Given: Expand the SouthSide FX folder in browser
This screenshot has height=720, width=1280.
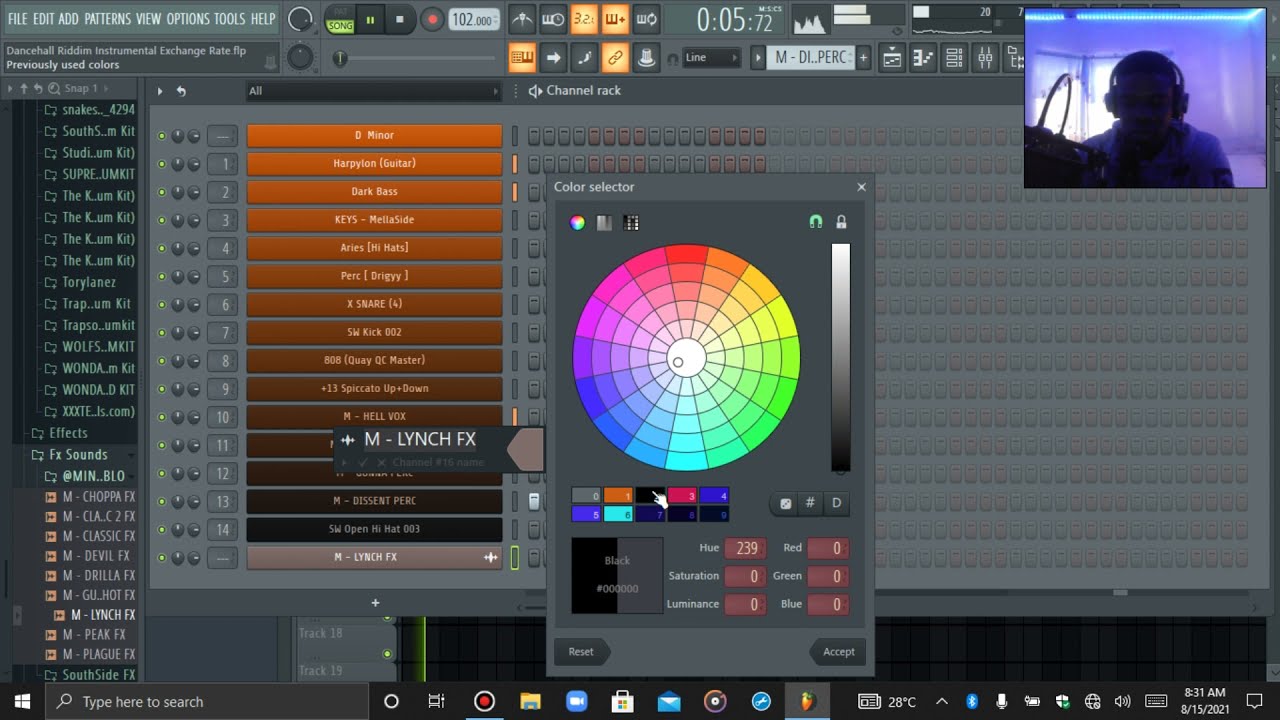Looking at the screenshot, I should pyautogui.click(x=98, y=675).
